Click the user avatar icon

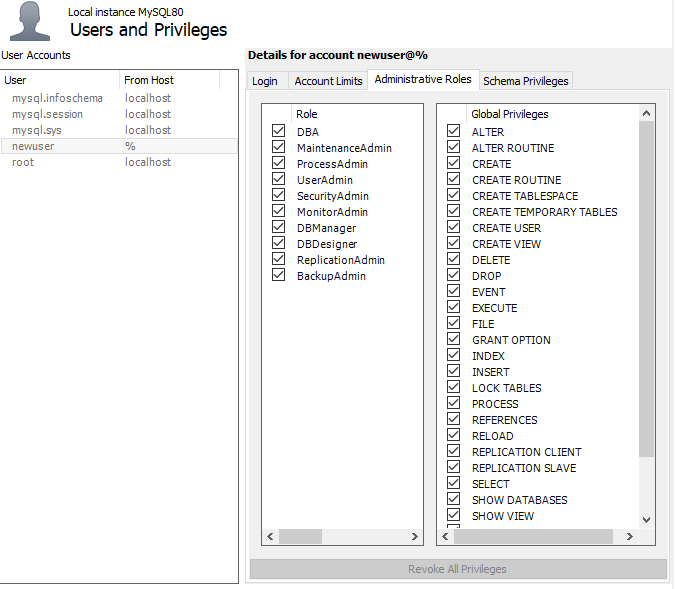tap(30, 21)
